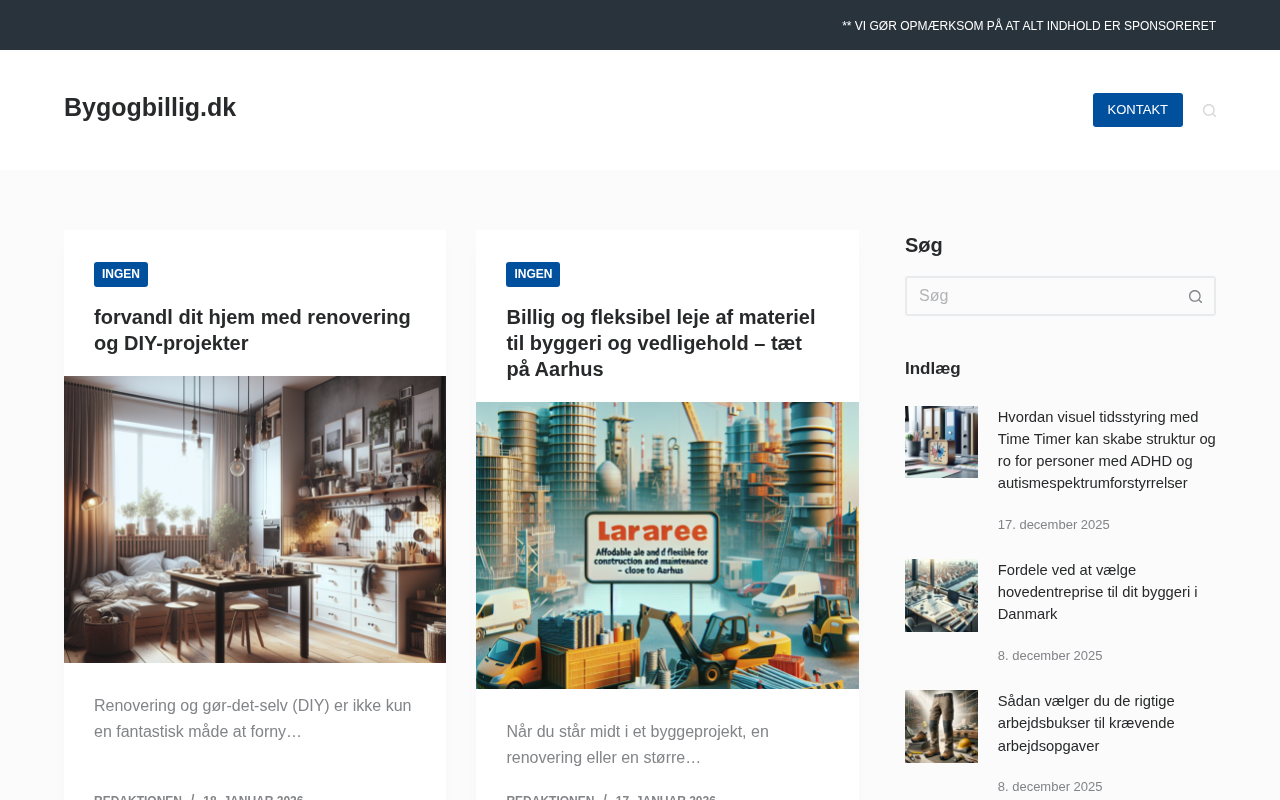This screenshot has width=1280, height=800.
Task: Click the sponsored content notice text
Action: coord(1029,26)
